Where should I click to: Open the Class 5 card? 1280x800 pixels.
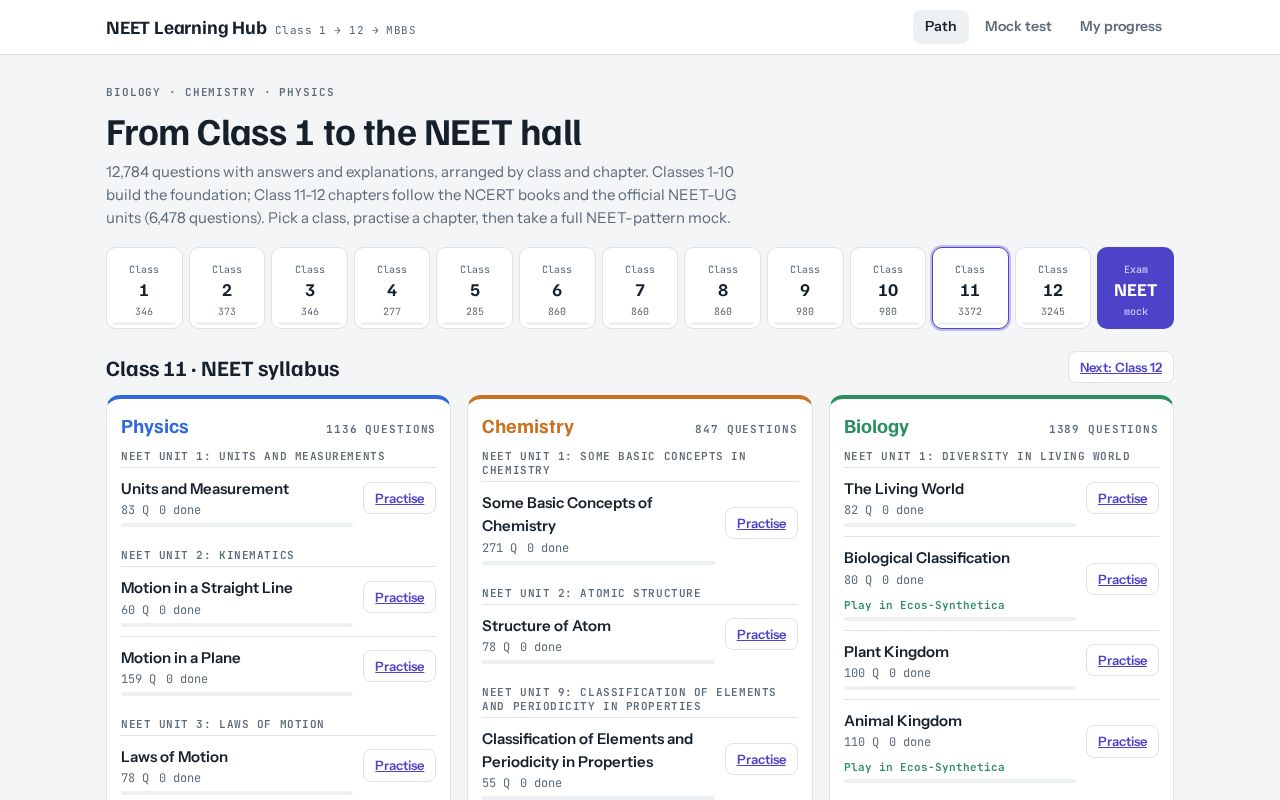(x=475, y=288)
